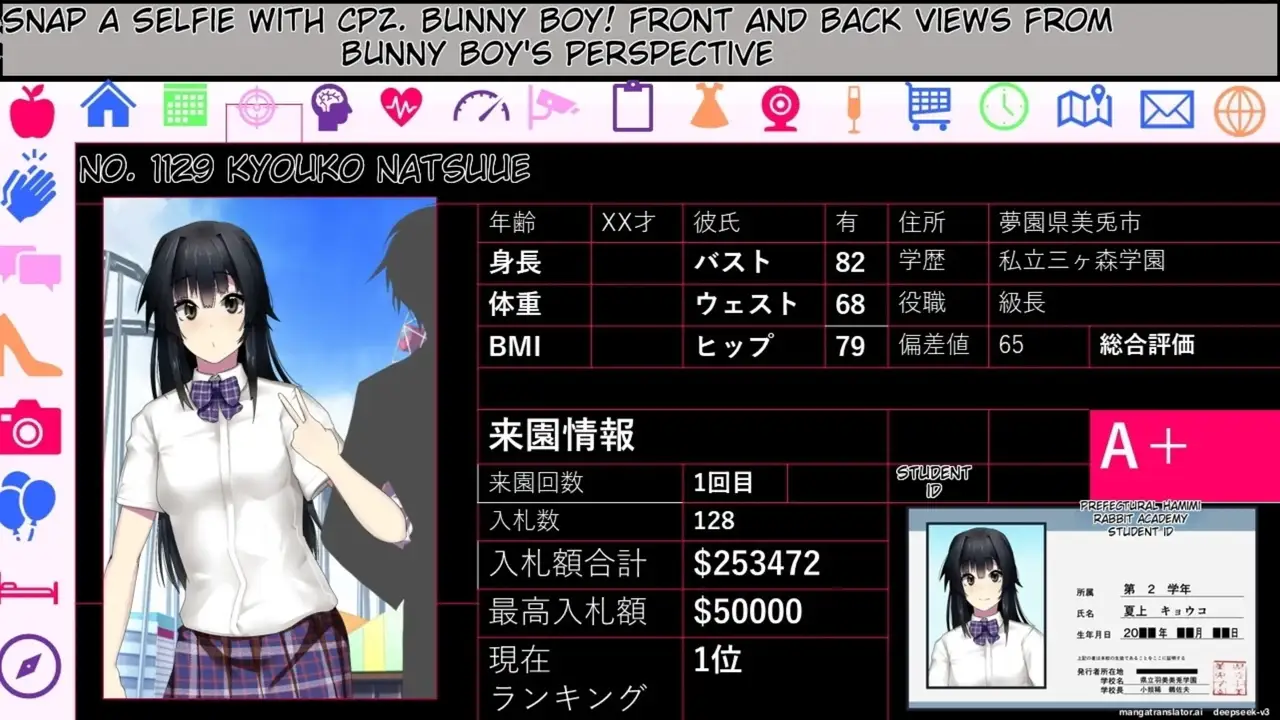Click the 最高入札額 label
Screen dimensions: 1280x720
pyautogui.click(x=567, y=611)
